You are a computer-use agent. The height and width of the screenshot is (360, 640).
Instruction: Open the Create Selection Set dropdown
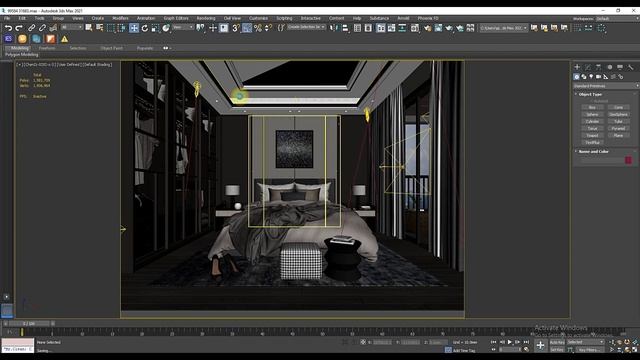[306, 27]
